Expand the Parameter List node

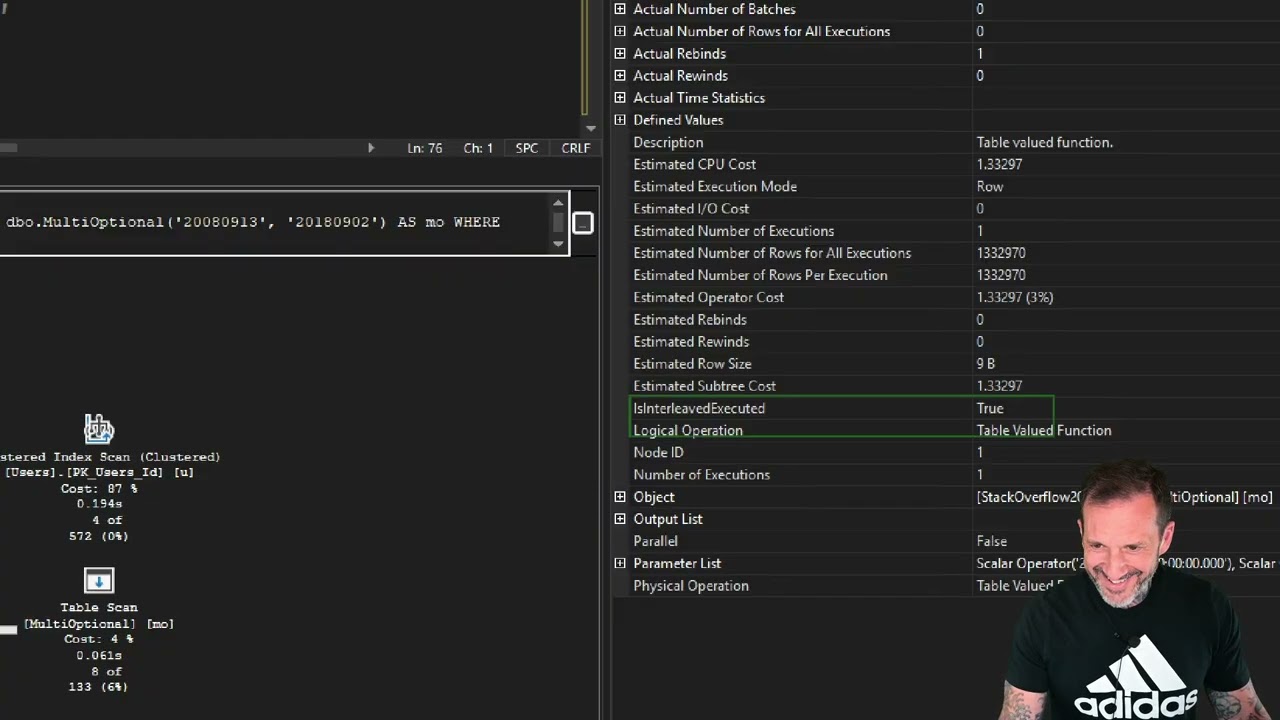620,563
